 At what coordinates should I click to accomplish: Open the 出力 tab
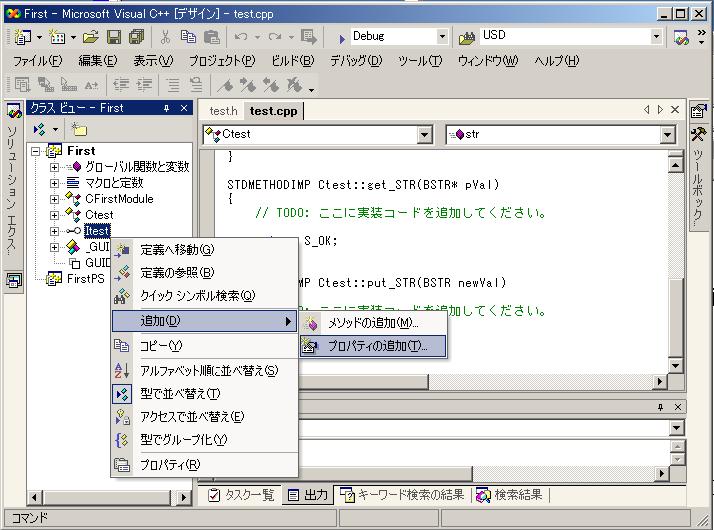click(x=308, y=495)
